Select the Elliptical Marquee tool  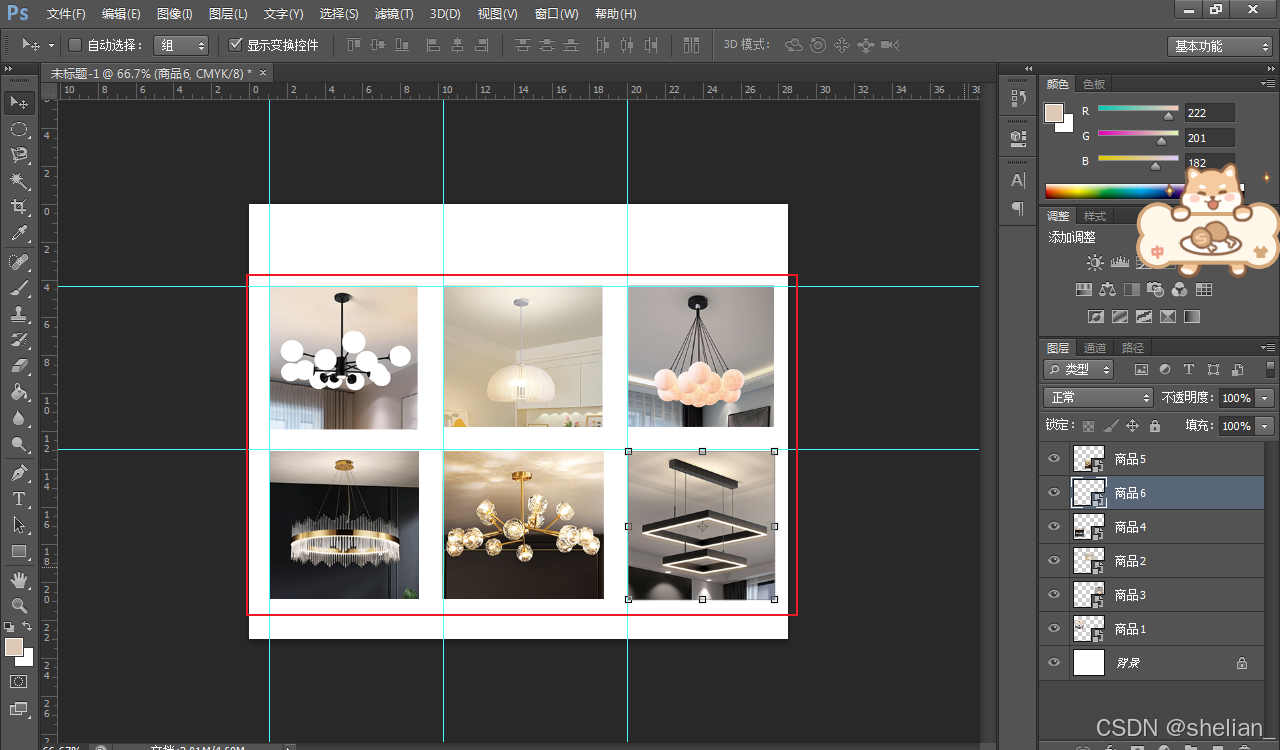(19, 129)
